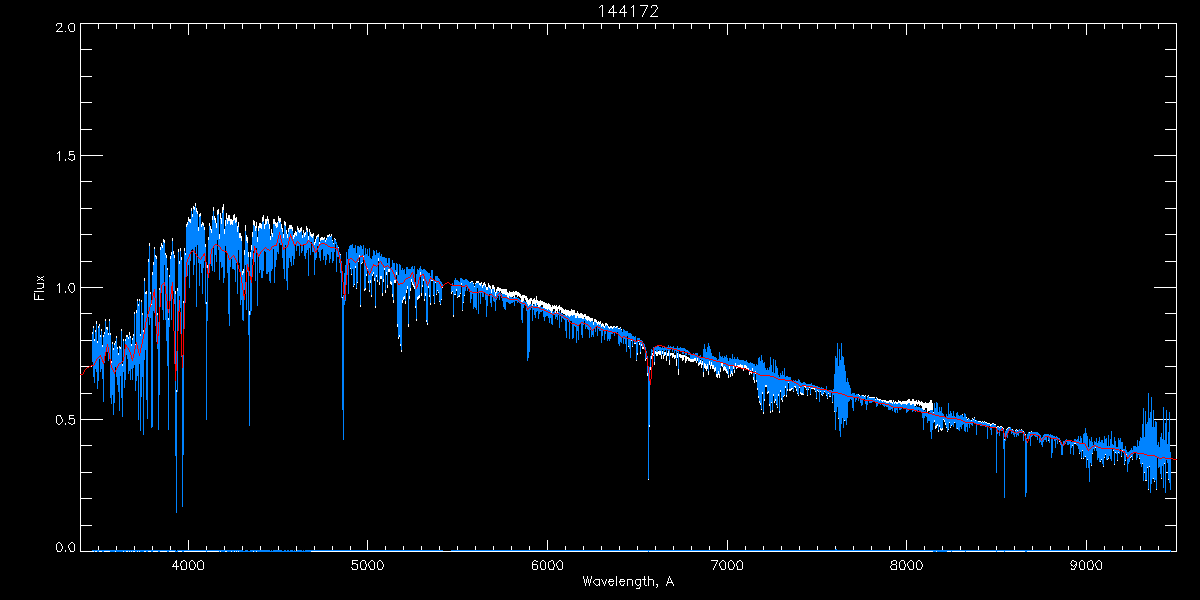The image size is (1200, 600).
Task: Click the 1.0 flux tick label
Action: [x=65, y=288]
